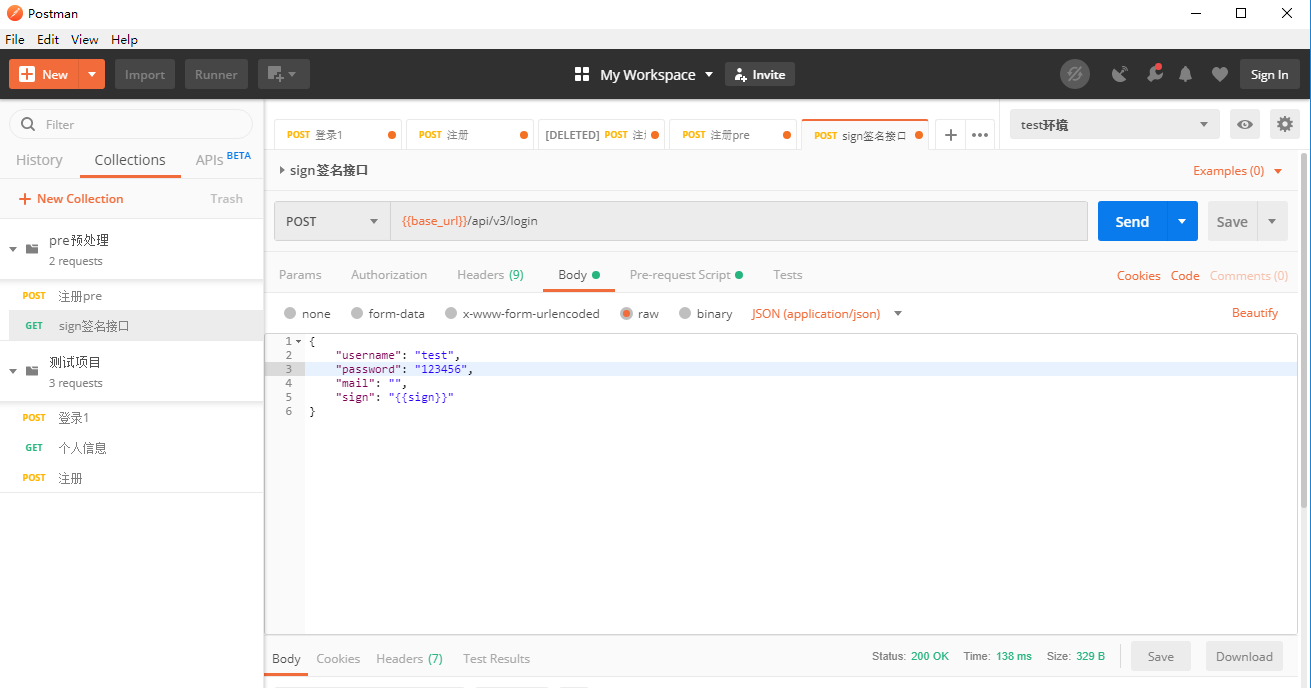This screenshot has height=688, width=1311.
Task: Download the response
Action: coord(1244,657)
